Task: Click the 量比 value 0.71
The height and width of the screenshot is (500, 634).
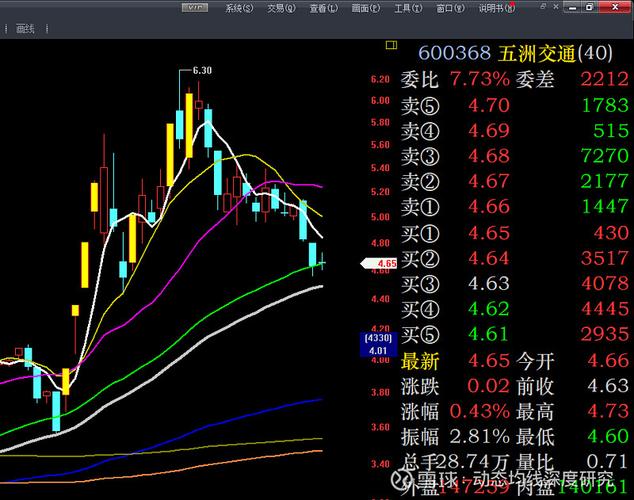Action: (608, 461)
